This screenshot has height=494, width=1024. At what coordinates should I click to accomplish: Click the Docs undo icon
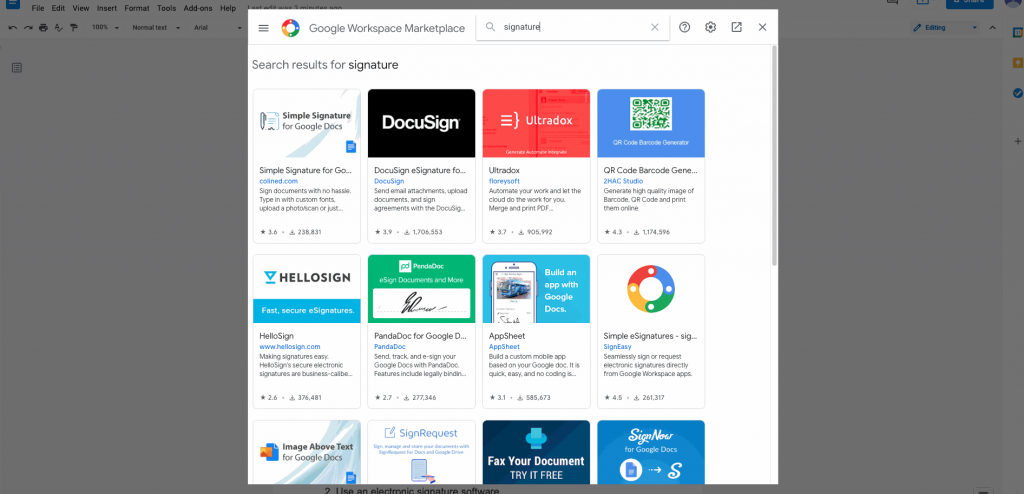click(x=12, y=27)
